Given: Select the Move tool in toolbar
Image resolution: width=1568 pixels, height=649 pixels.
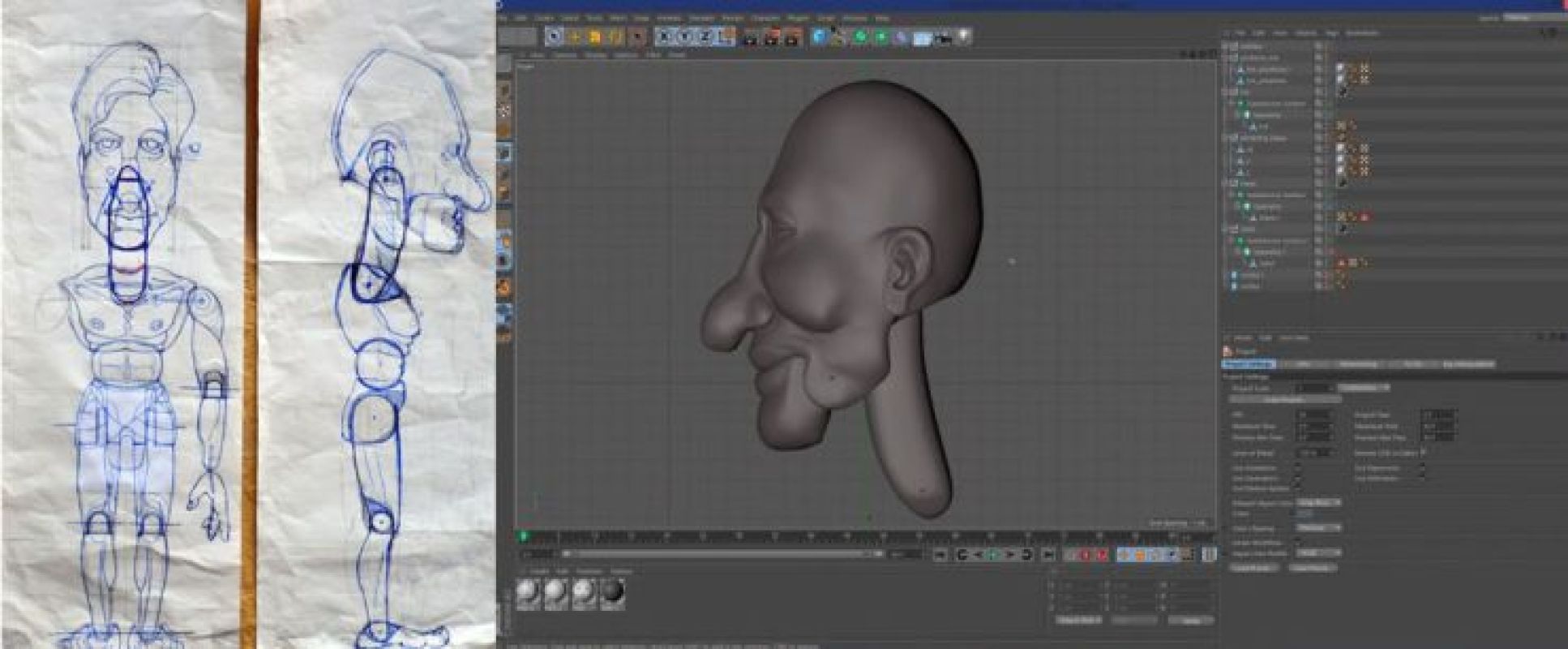Looking at the screenshot, I should [x=575, y=37].
